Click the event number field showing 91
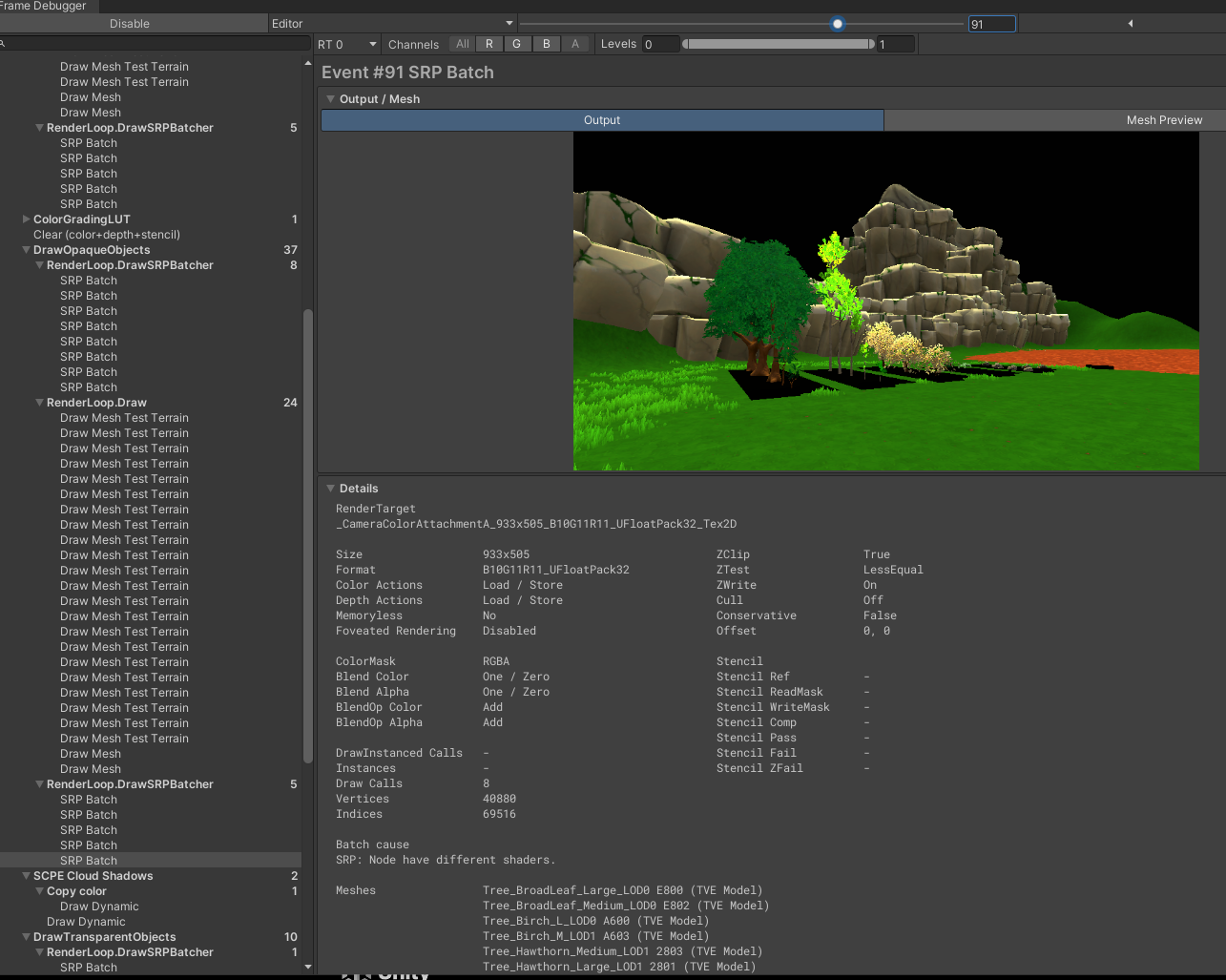 tap(991, 24)
